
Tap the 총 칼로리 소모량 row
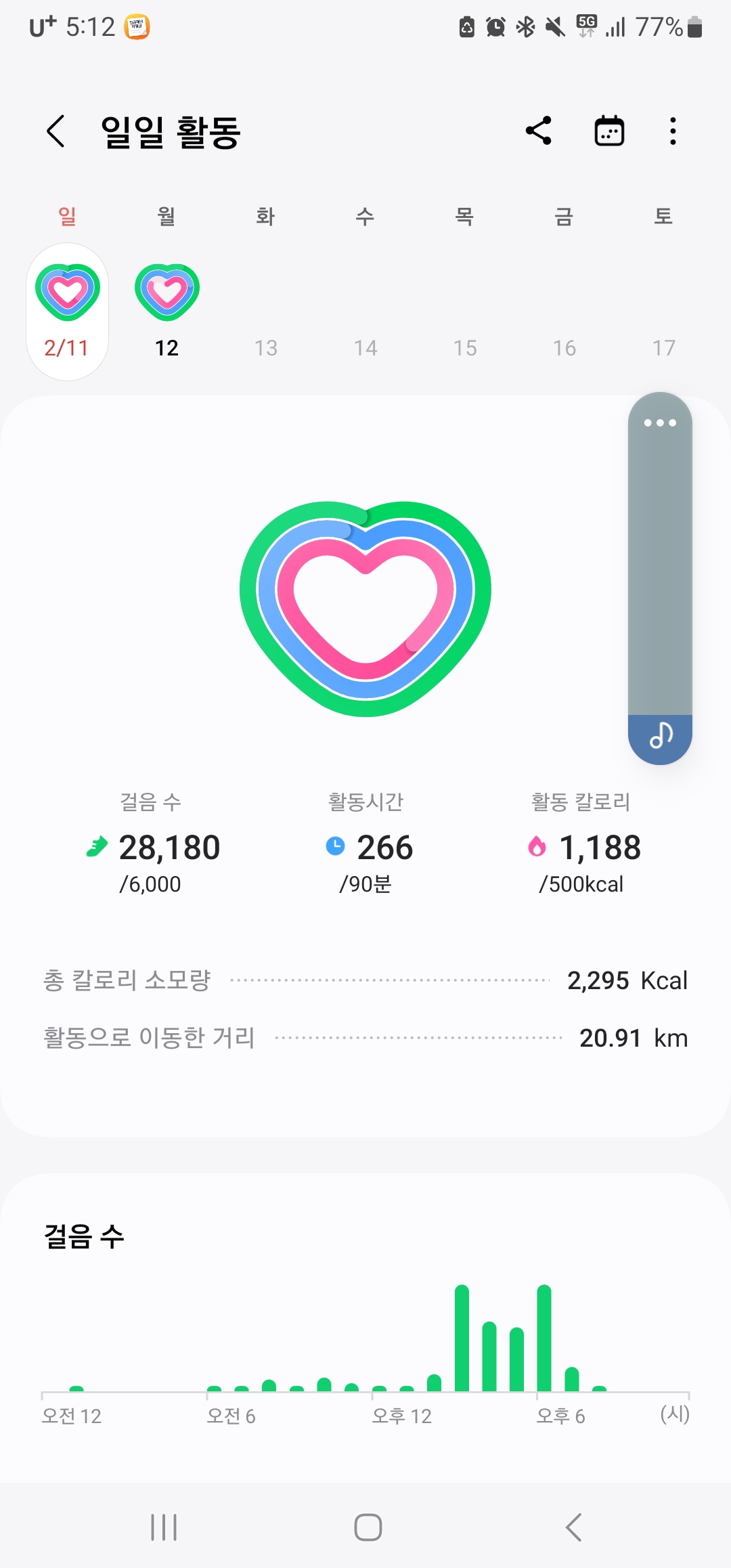[365, 980]
